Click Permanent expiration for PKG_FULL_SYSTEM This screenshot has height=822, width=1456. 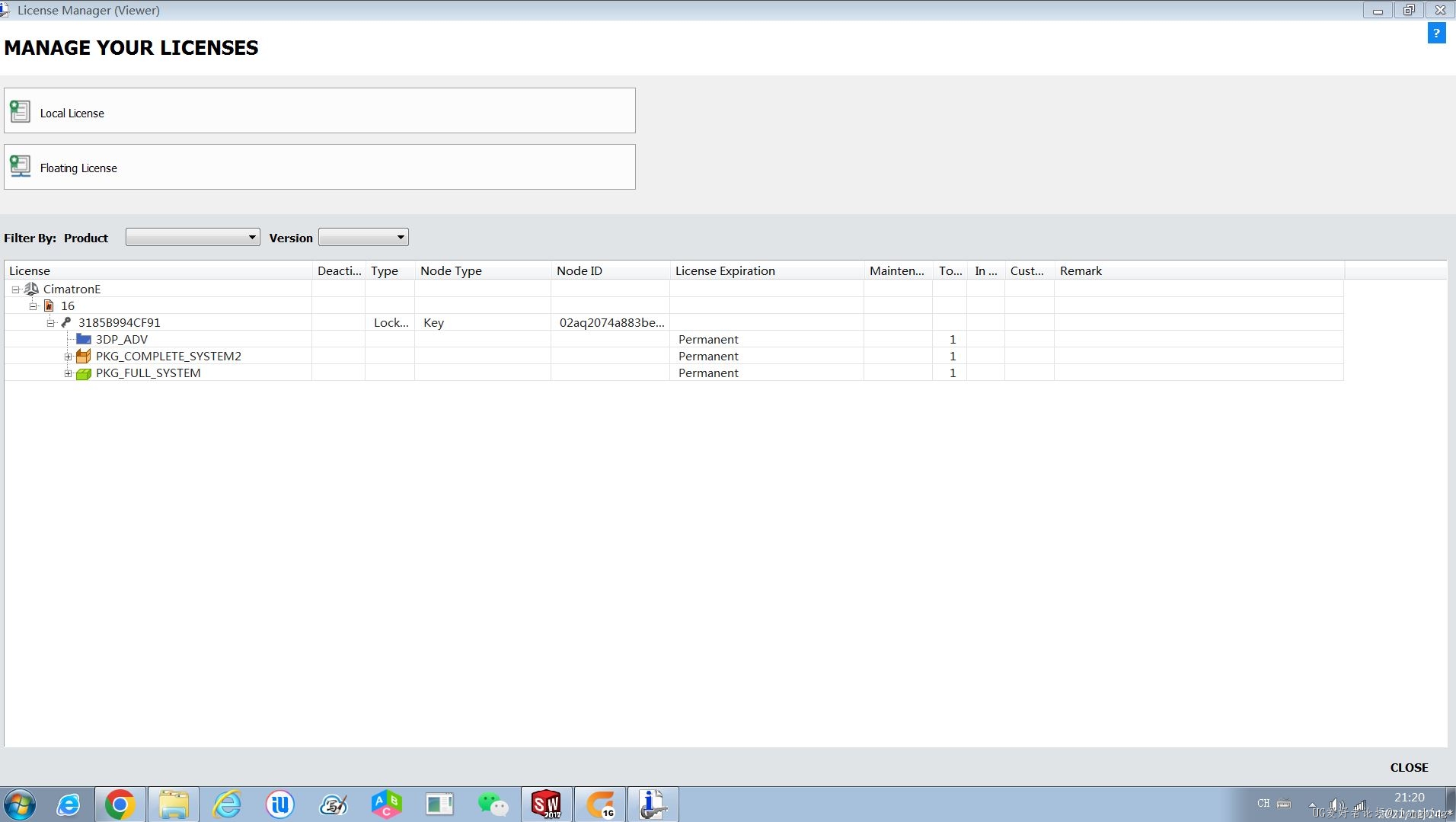click(708, 373)
